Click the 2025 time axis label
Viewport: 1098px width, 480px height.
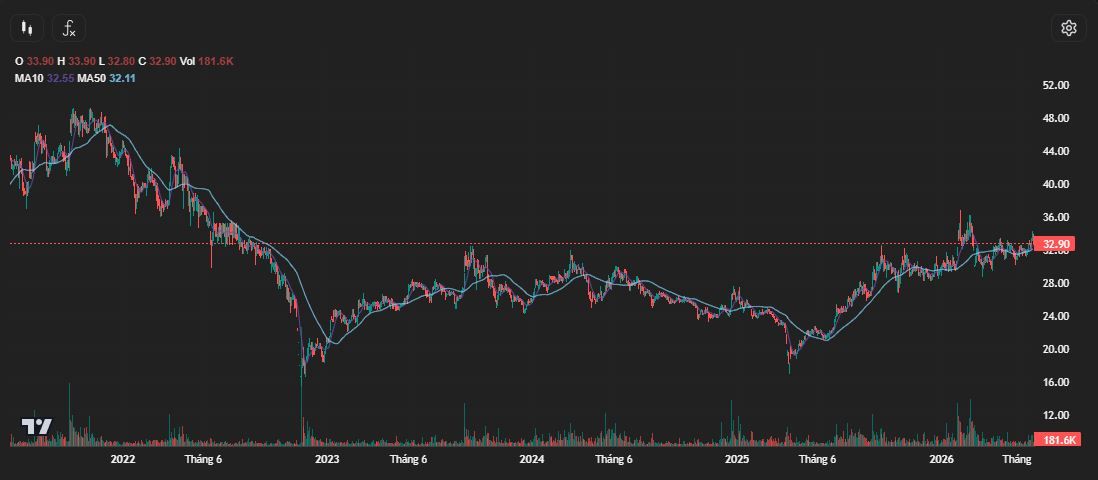pyautogui.click(x=737, y=460)
